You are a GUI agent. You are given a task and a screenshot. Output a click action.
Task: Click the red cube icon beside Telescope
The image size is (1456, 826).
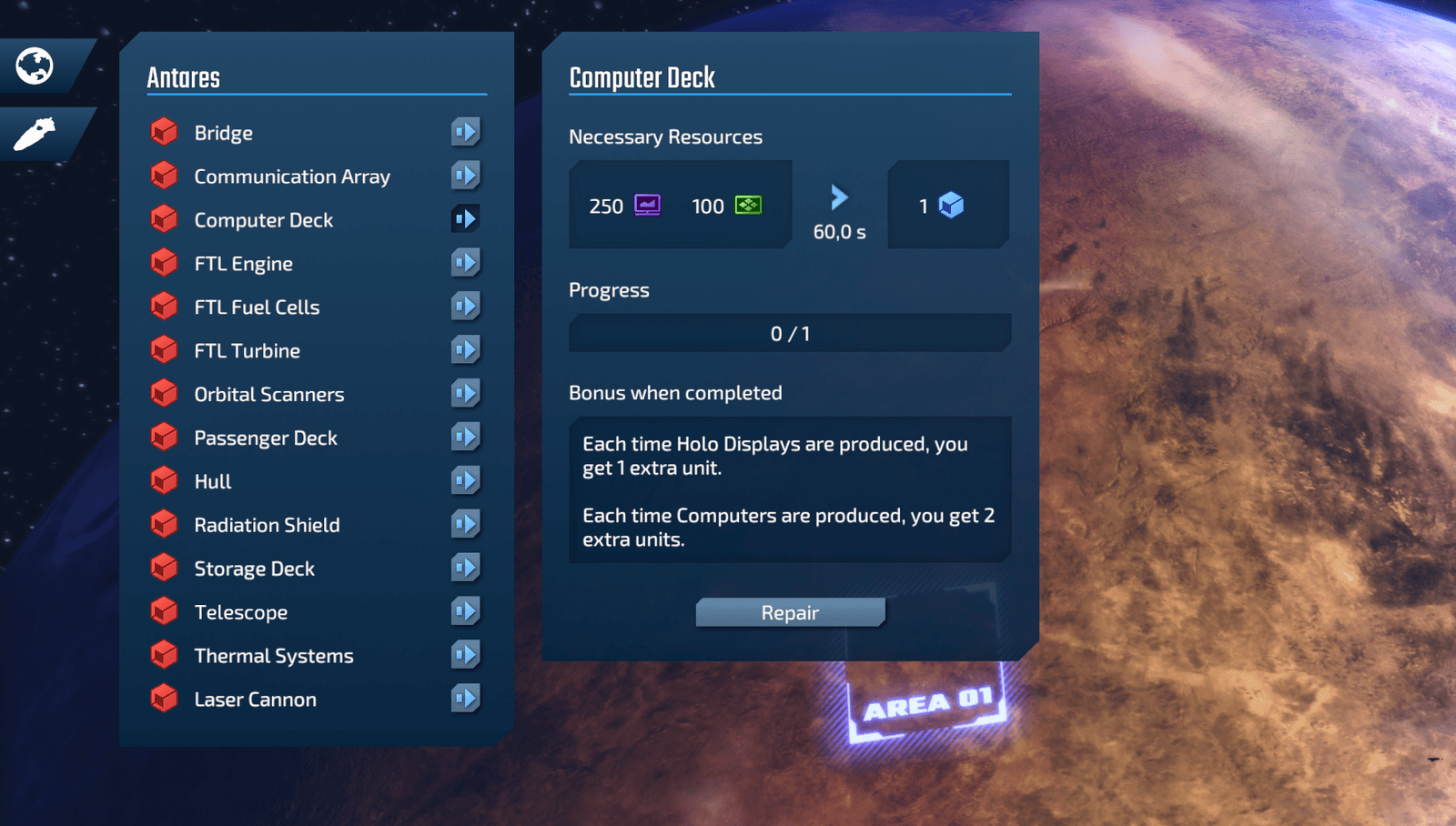164,611
